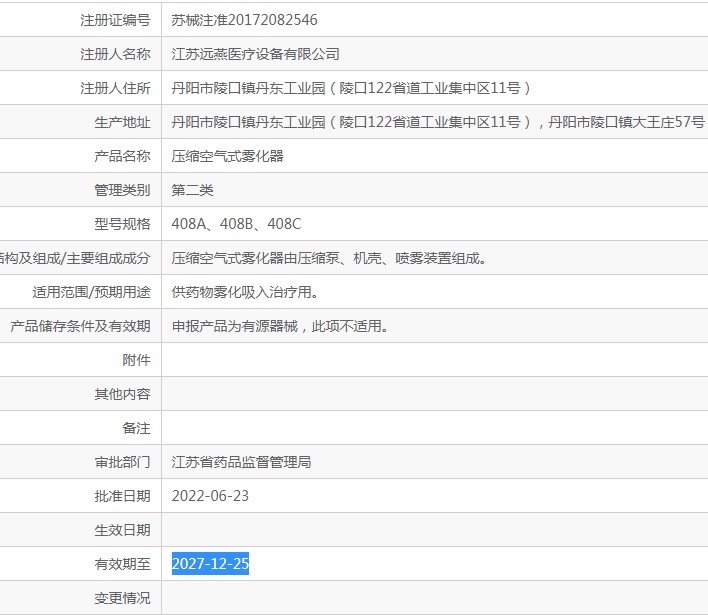Click the 生产地址 production address text
The image size is (708, 615).
point(438,122)
